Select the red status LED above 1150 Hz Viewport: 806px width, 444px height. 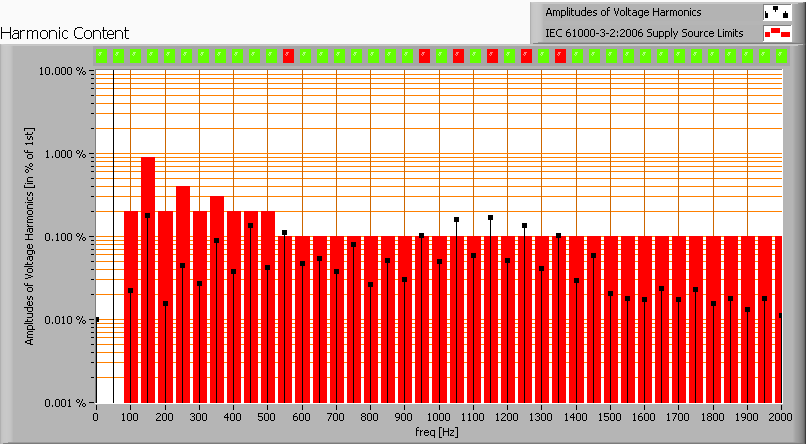[x=492, y=55]
